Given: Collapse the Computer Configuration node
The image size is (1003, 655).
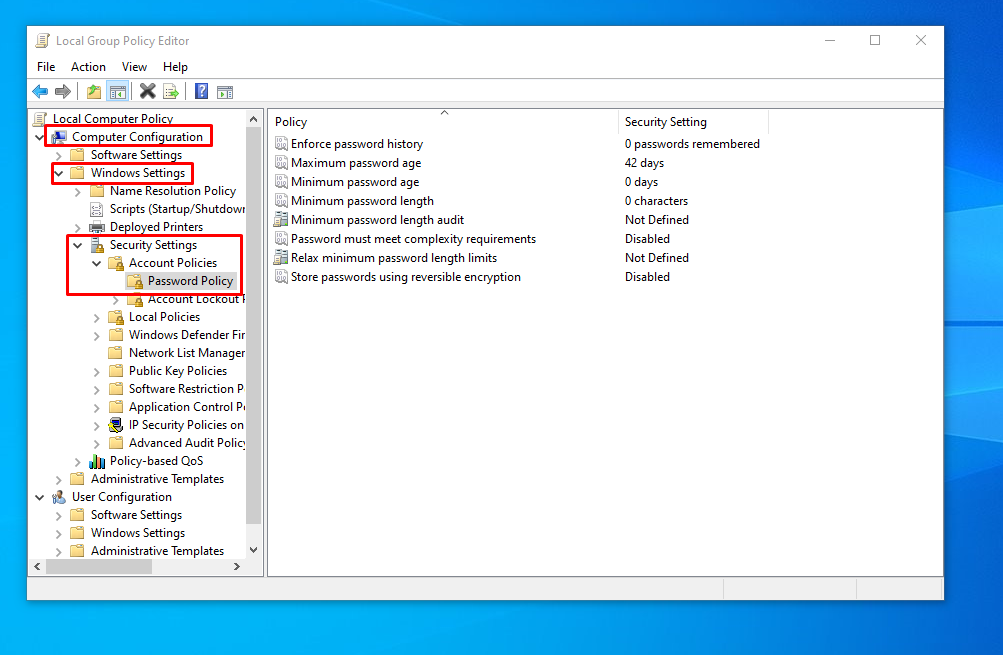Looking at the screenshot, I should point(40,137).
